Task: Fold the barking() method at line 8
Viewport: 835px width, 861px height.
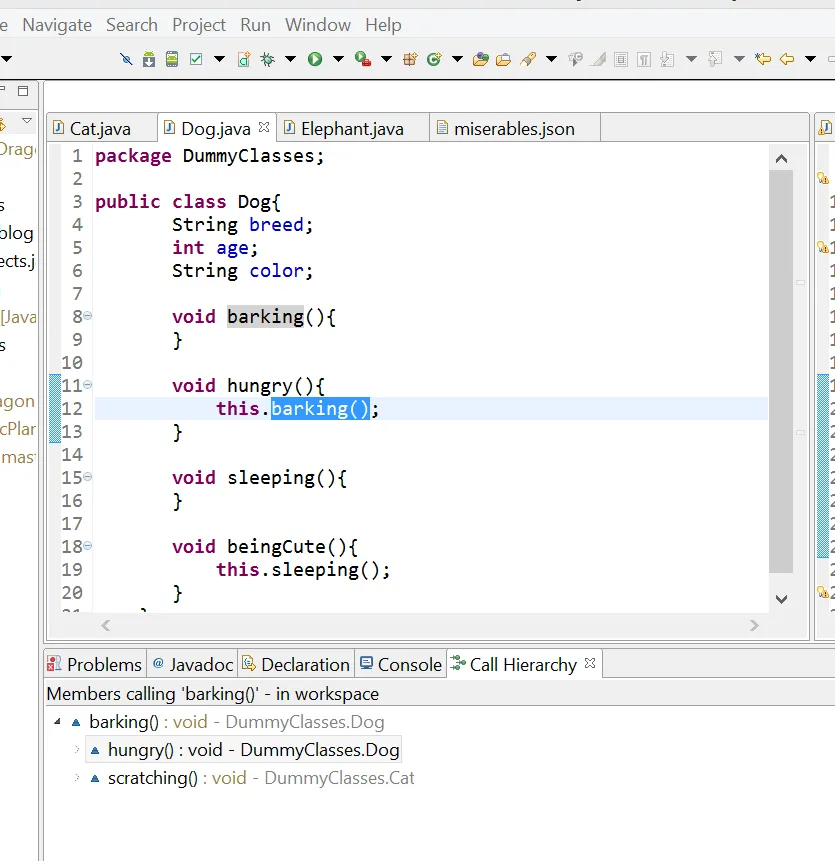Action: [x=88, y=316]
